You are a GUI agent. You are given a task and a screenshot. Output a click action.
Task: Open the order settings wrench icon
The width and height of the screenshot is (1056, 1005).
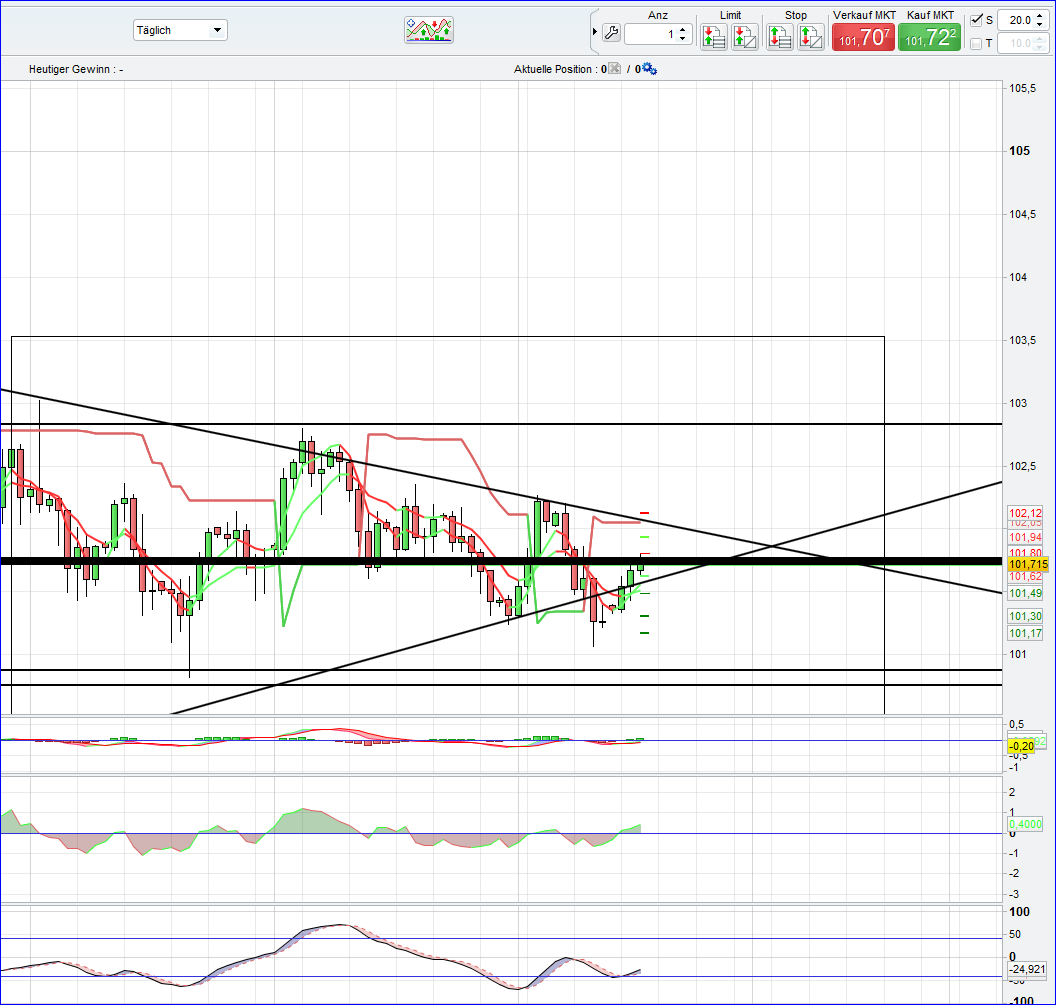611,32
